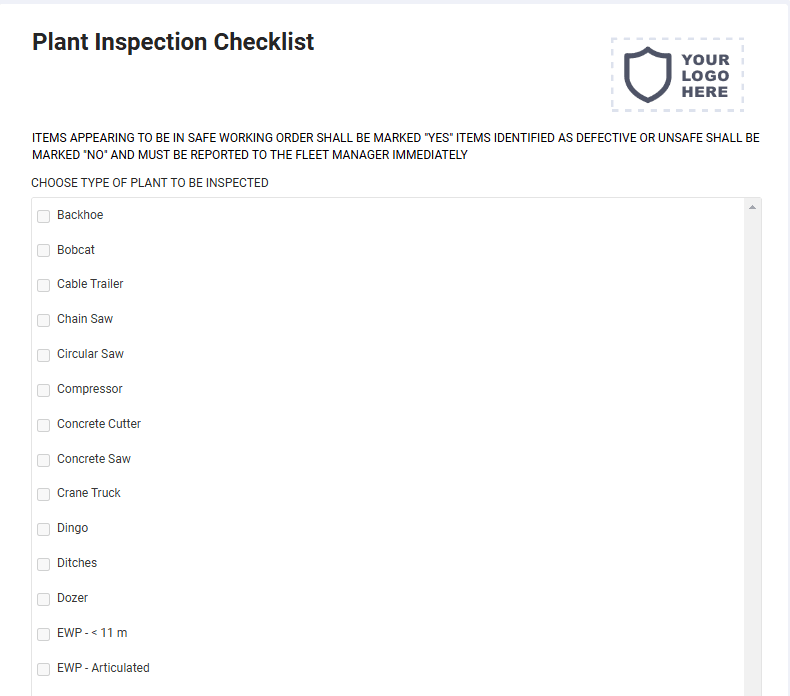
Task: Click the Plant Inspection Checklist heading
Action: coord(173,42)
